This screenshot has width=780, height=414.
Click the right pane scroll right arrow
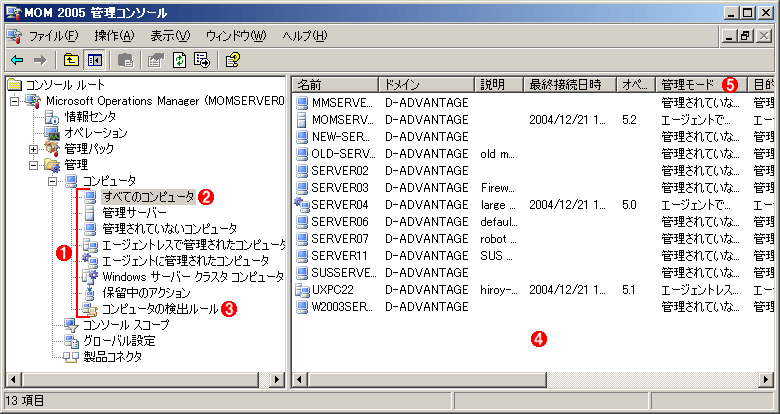(767, 380)
